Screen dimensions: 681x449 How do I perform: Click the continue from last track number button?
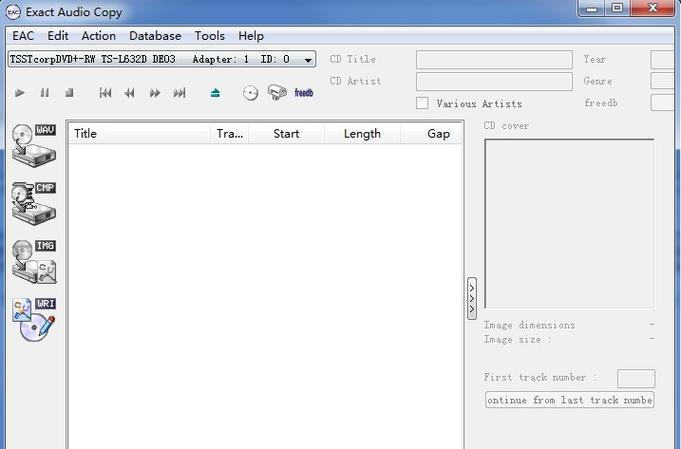click(569, 400)
